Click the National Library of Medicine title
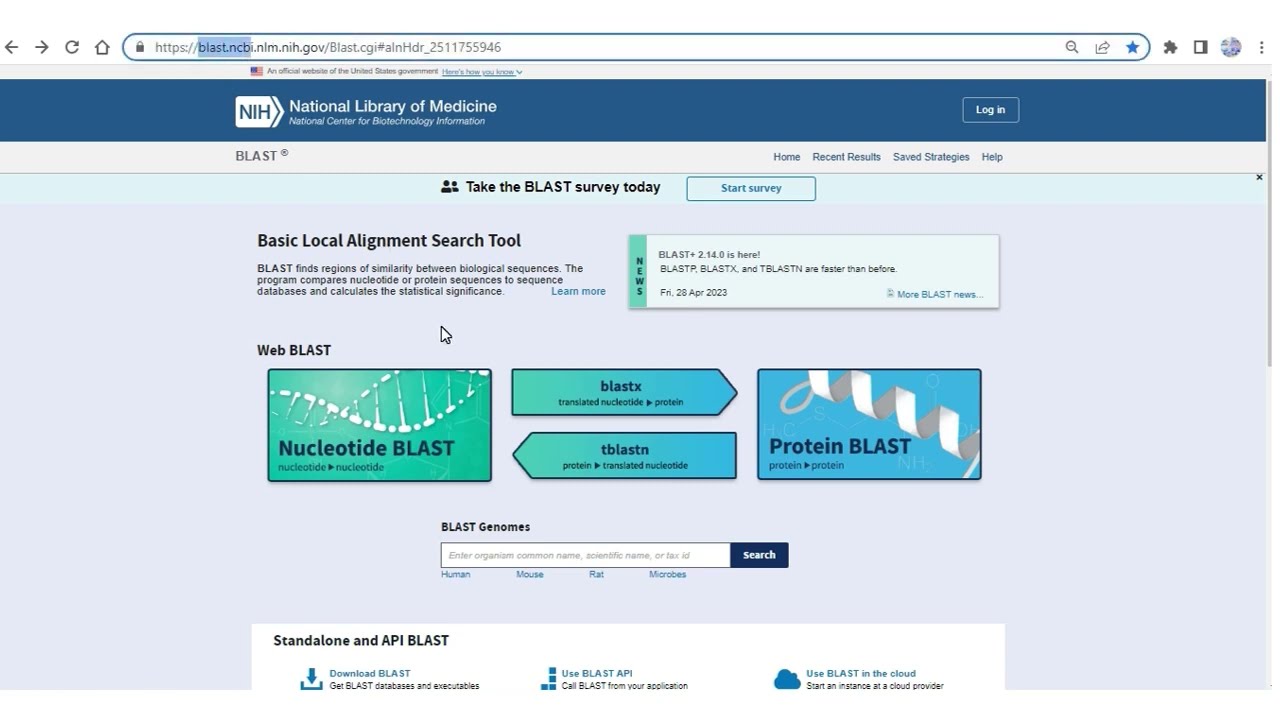Screen dimensions: 1280x720 (x=393, y=106)
